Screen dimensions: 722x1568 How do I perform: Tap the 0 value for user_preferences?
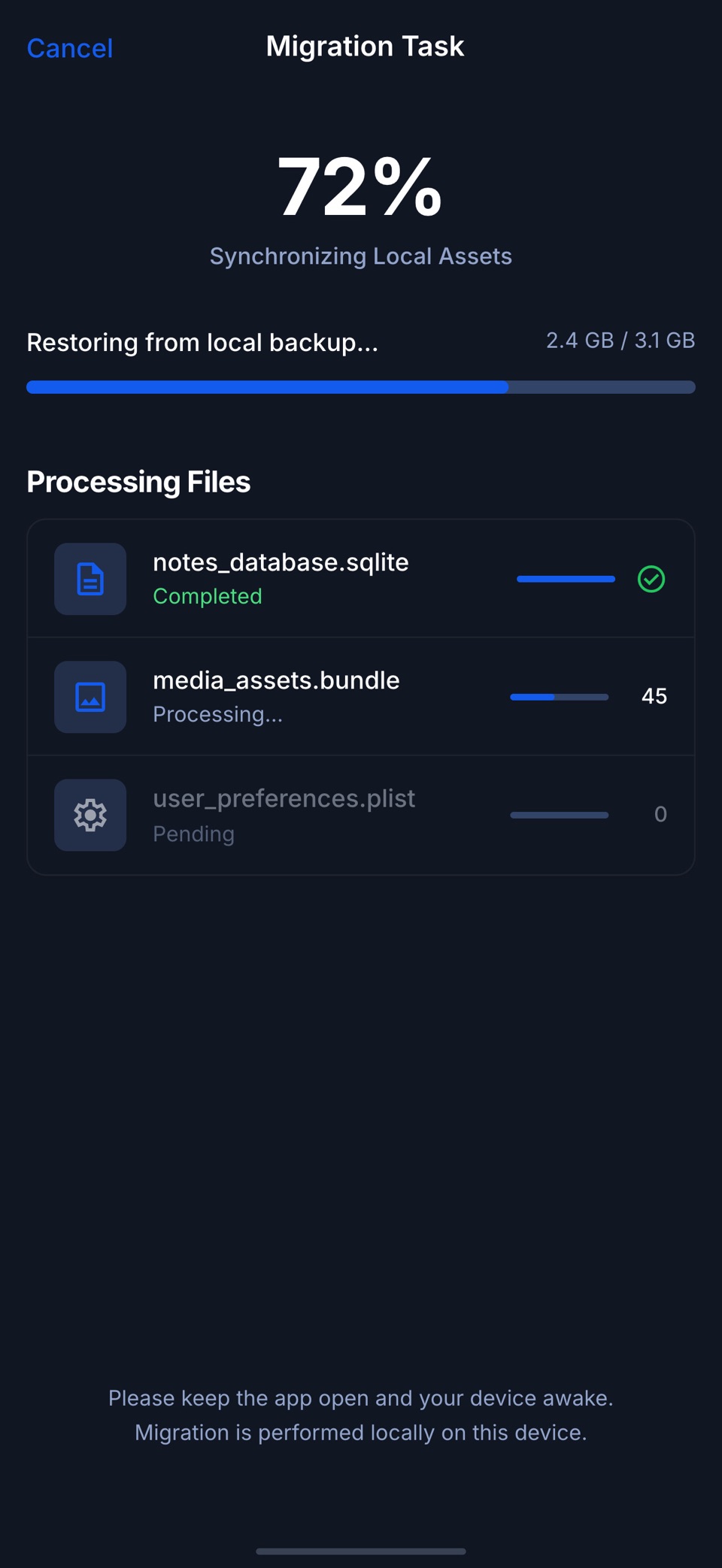(x=660, y=814)
